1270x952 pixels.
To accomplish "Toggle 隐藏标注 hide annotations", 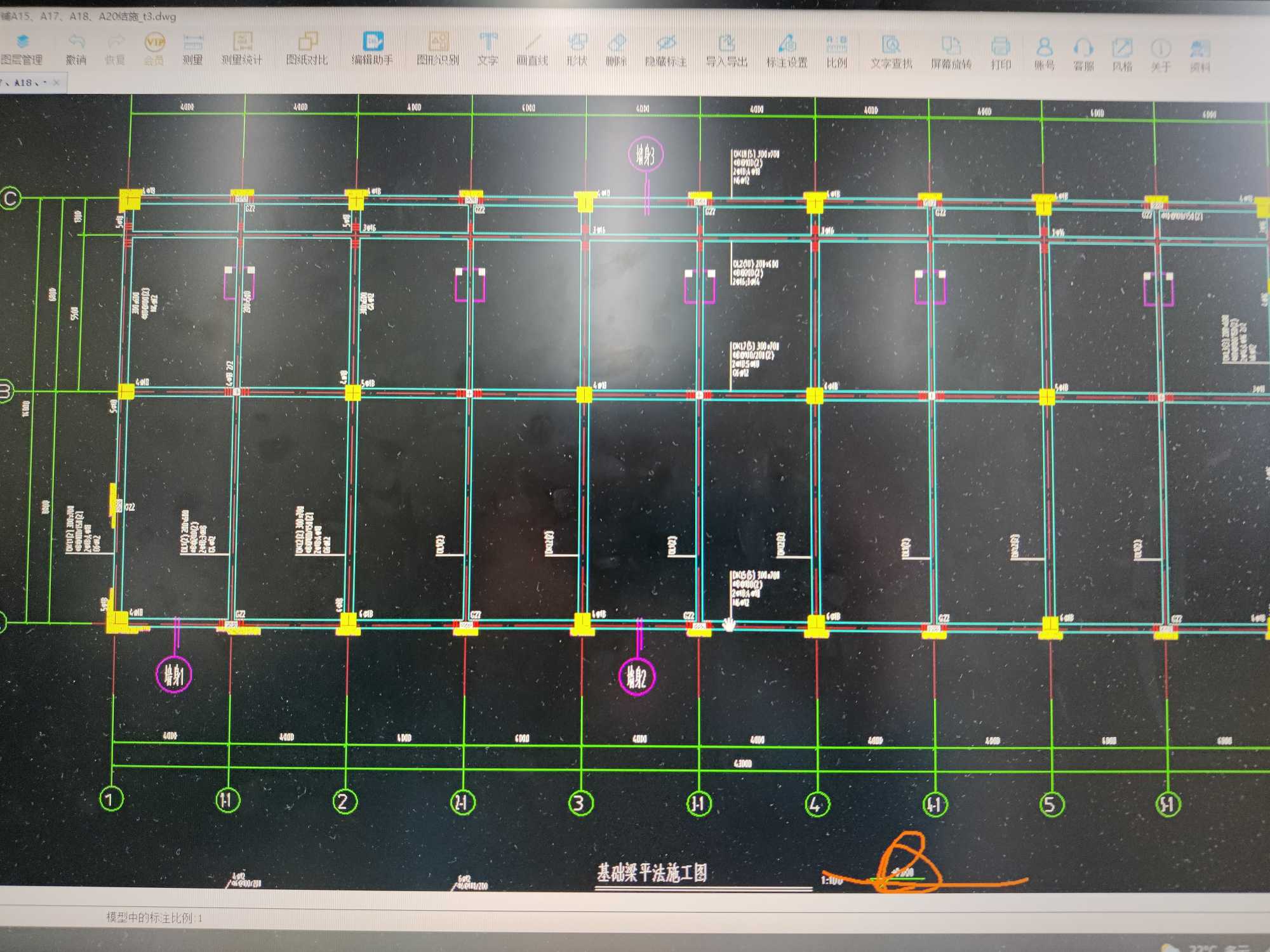I will pyautogui.click(x=666, y=51).
